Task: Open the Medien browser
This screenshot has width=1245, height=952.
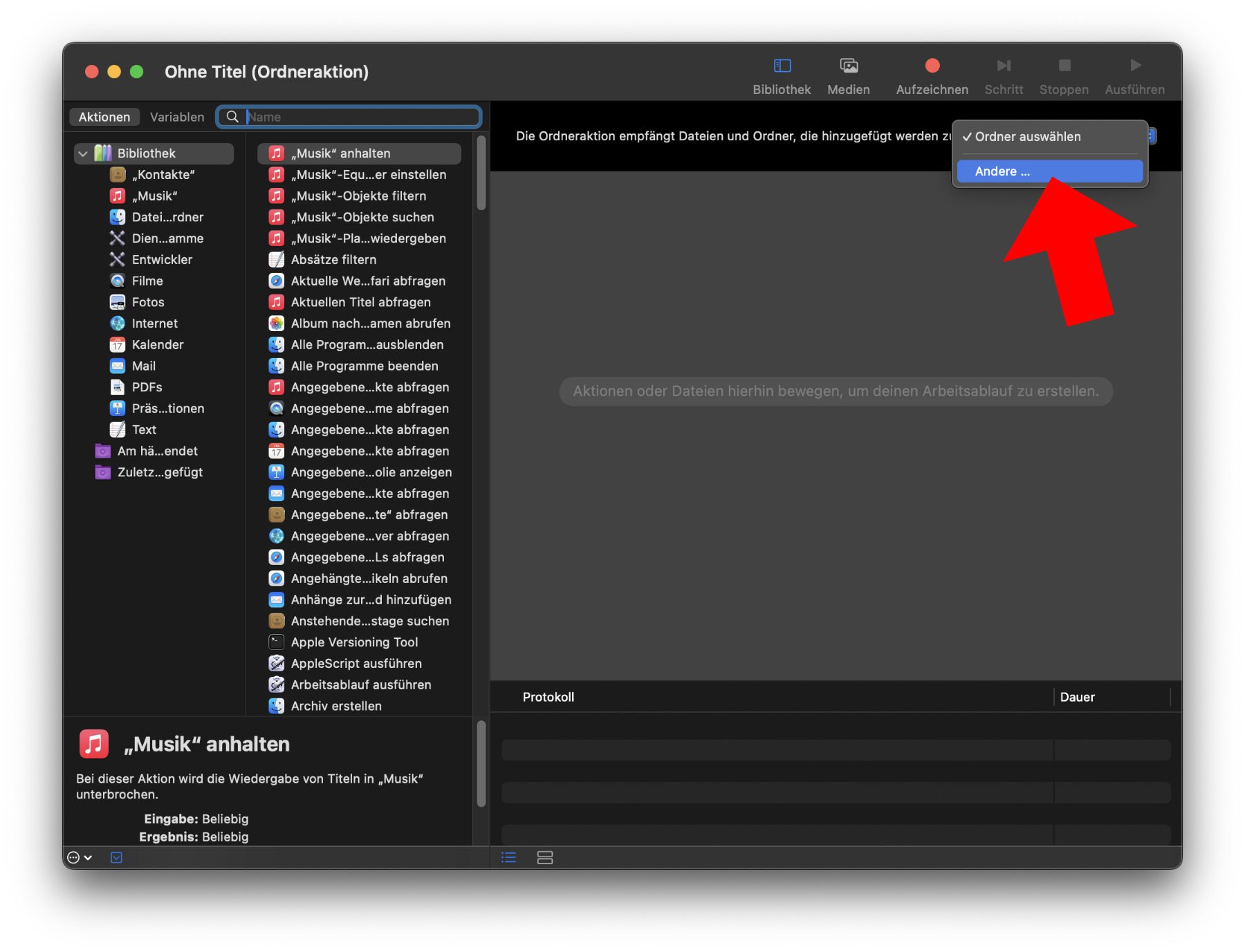Action: 848,66
